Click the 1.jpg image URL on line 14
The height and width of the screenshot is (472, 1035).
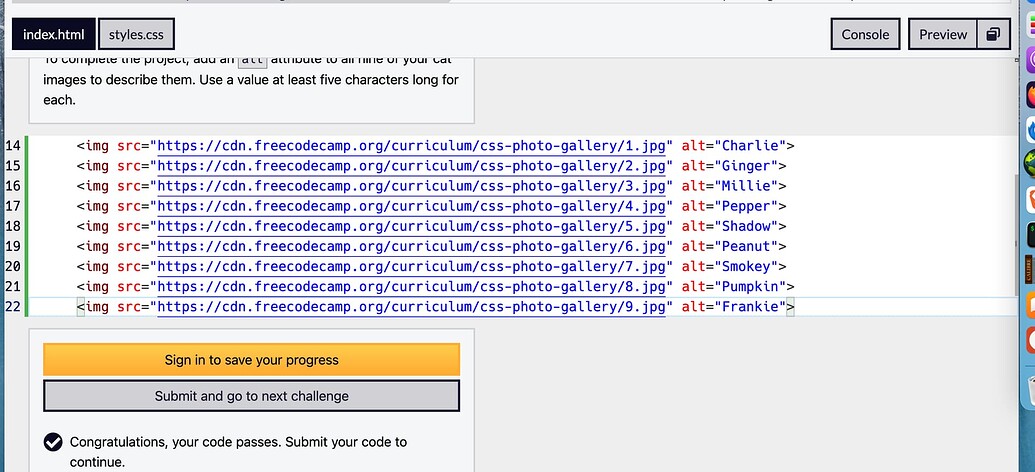coord(412,146)
